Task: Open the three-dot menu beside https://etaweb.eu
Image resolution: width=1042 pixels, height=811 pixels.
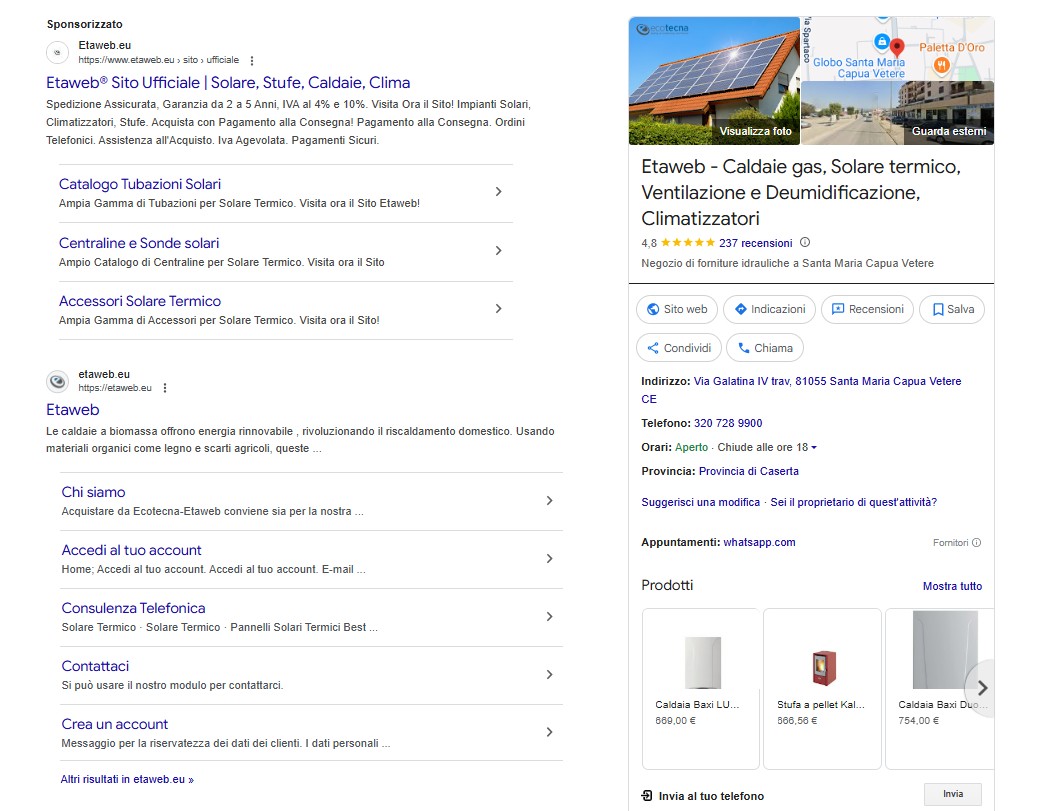Action: (165, 388)
